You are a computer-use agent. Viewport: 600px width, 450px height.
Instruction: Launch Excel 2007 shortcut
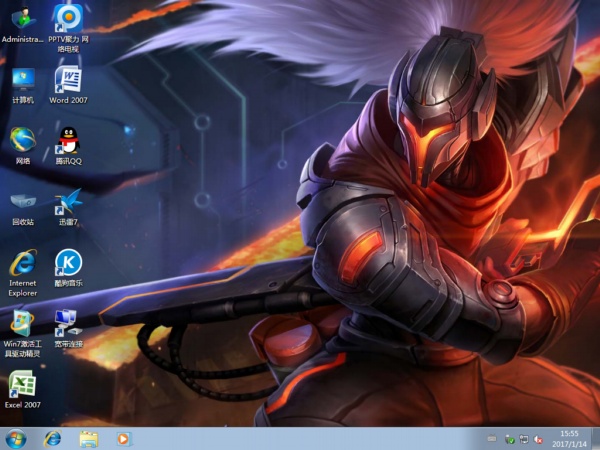[22, 390]
